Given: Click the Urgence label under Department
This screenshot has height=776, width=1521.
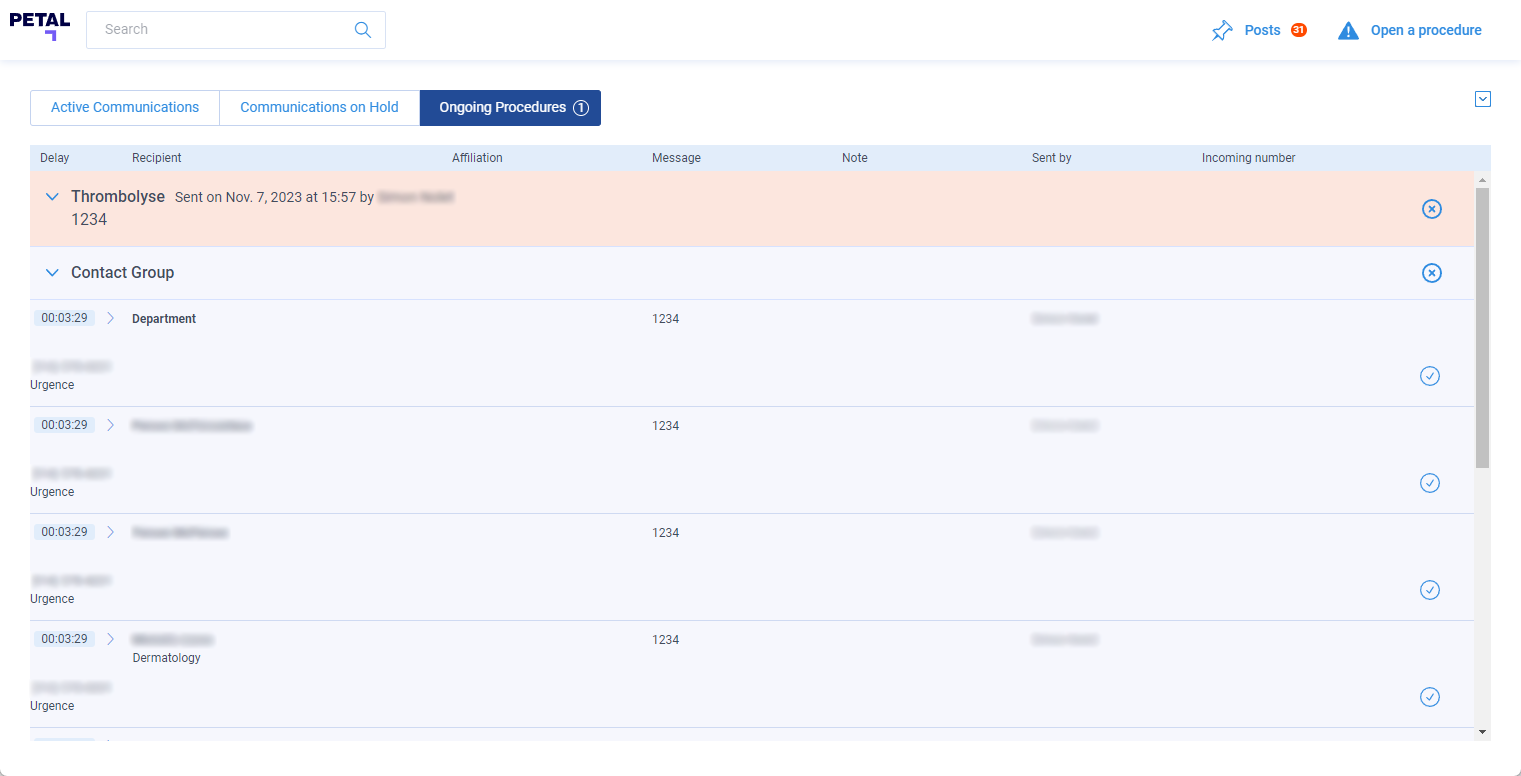Looking at the screenshot, I should point(52,385).
